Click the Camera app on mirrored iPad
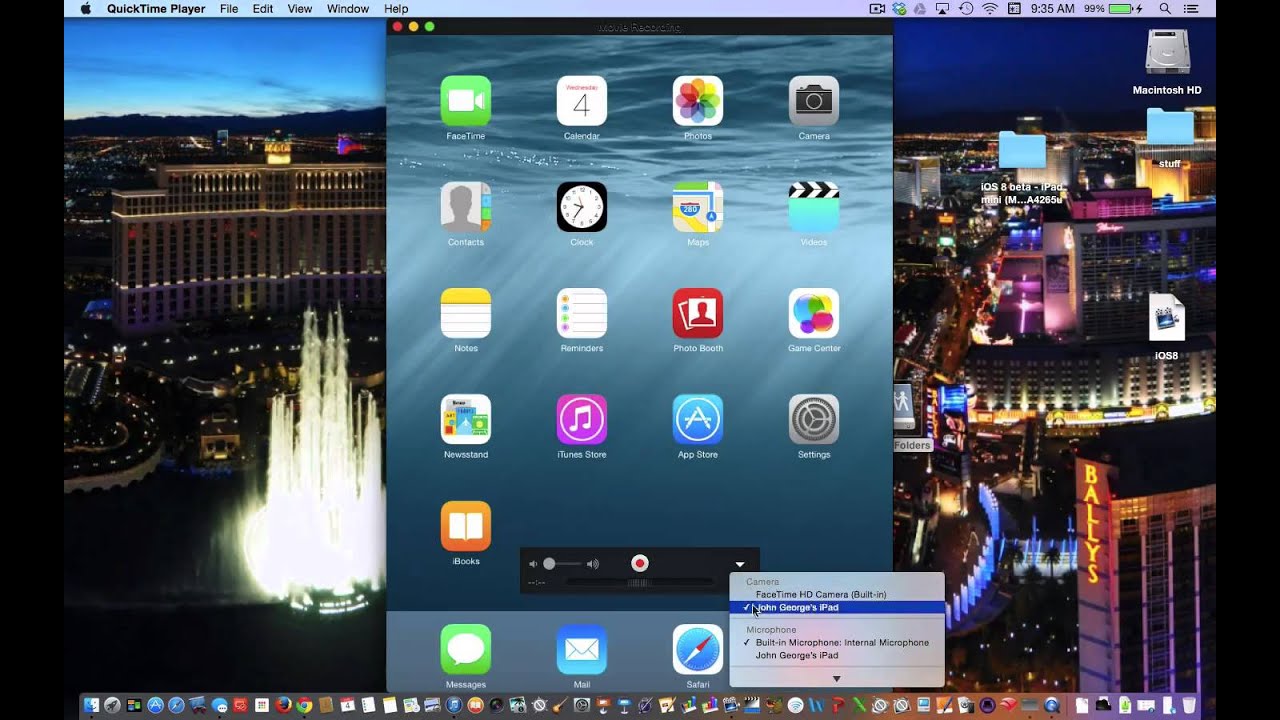 814,100
